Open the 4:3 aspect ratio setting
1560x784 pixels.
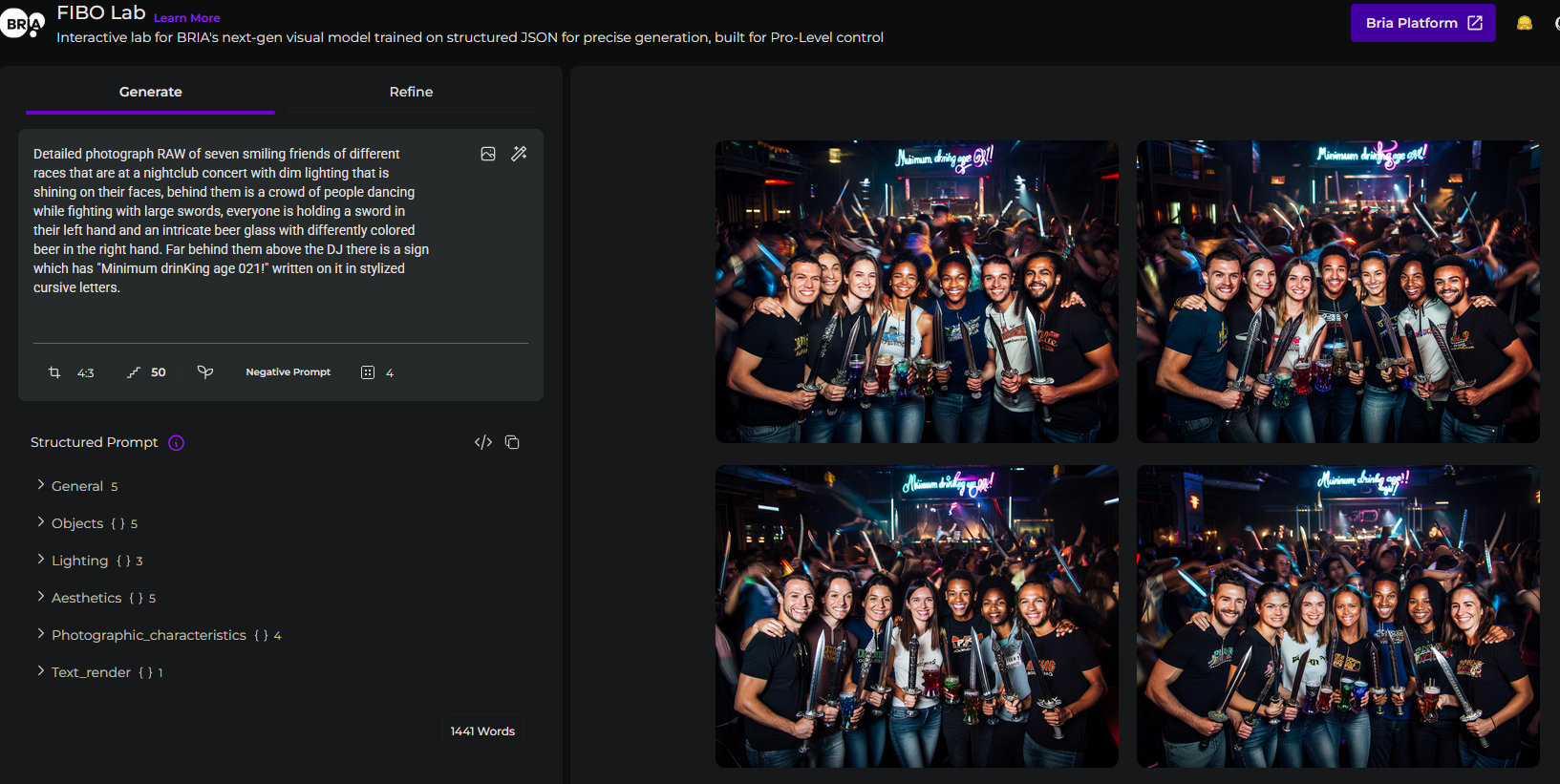(x=72, y=372)
